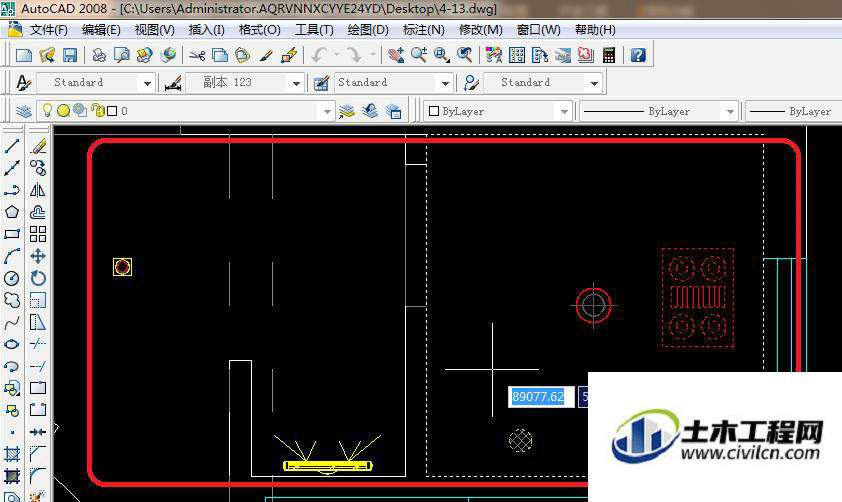Expand the multileader style Standard dropdown
842x502 pixels.
pyautogui.click(x=594, y=83)
